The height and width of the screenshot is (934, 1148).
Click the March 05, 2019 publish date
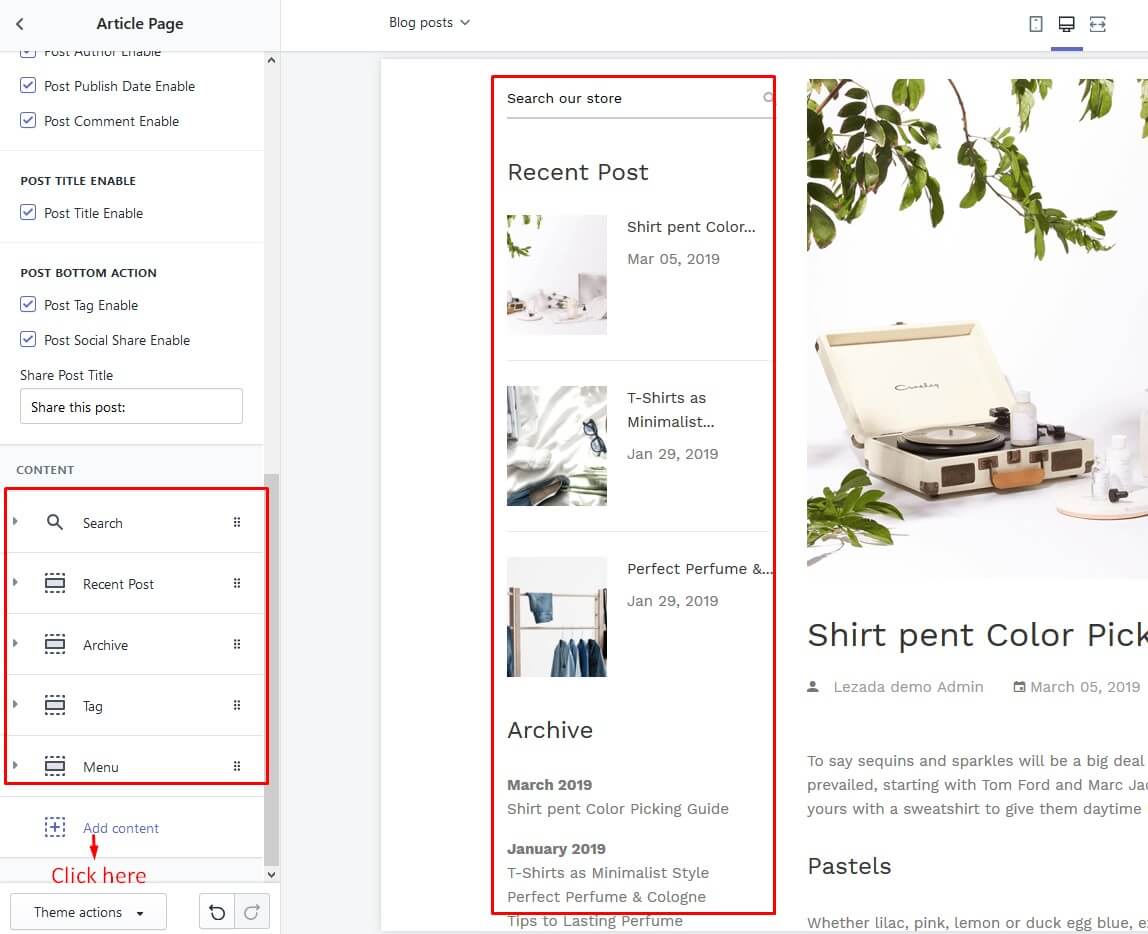(1085, 687)
